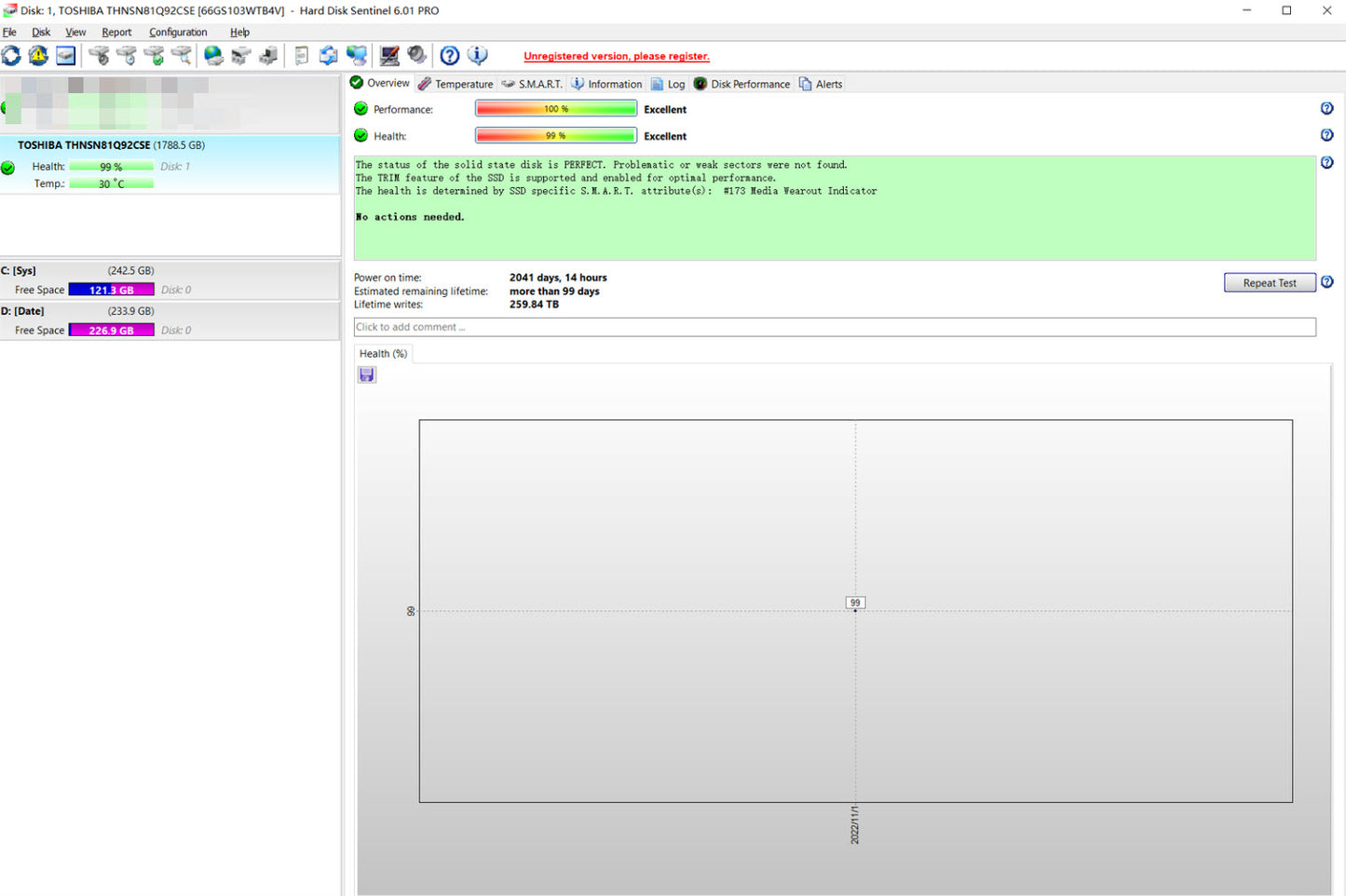Switch to the Information tab
Screen dimensions: 1346x896
tap(606, 84)
